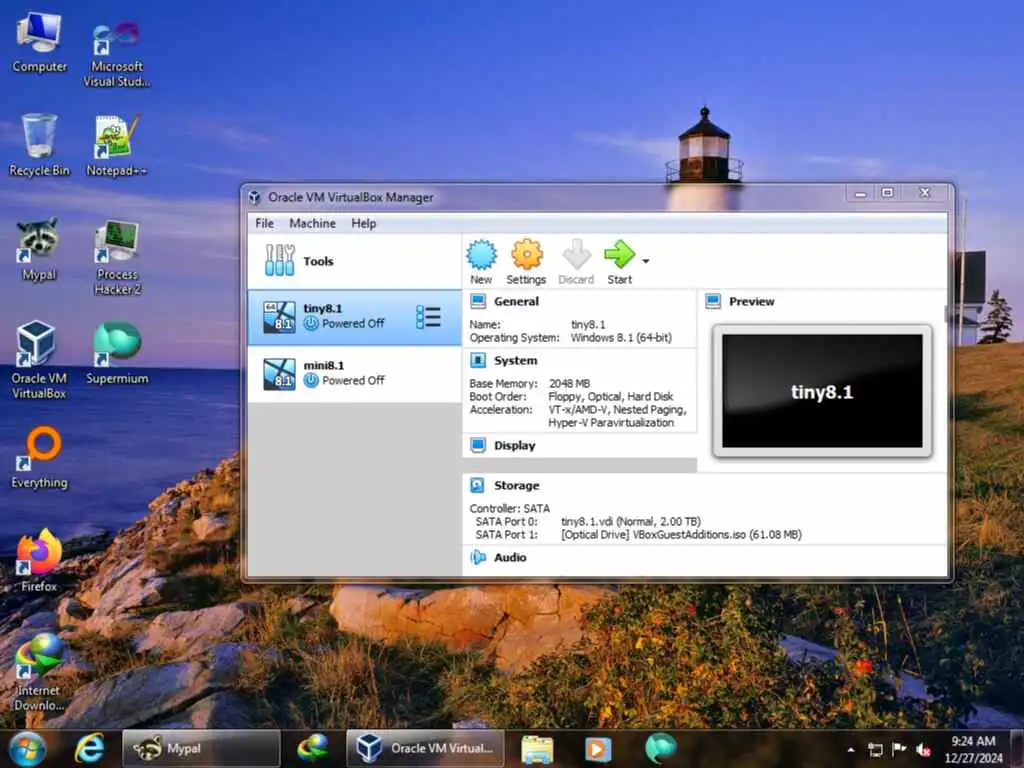Open the File menu
1024x768 pixels.
tap(264, 223)
